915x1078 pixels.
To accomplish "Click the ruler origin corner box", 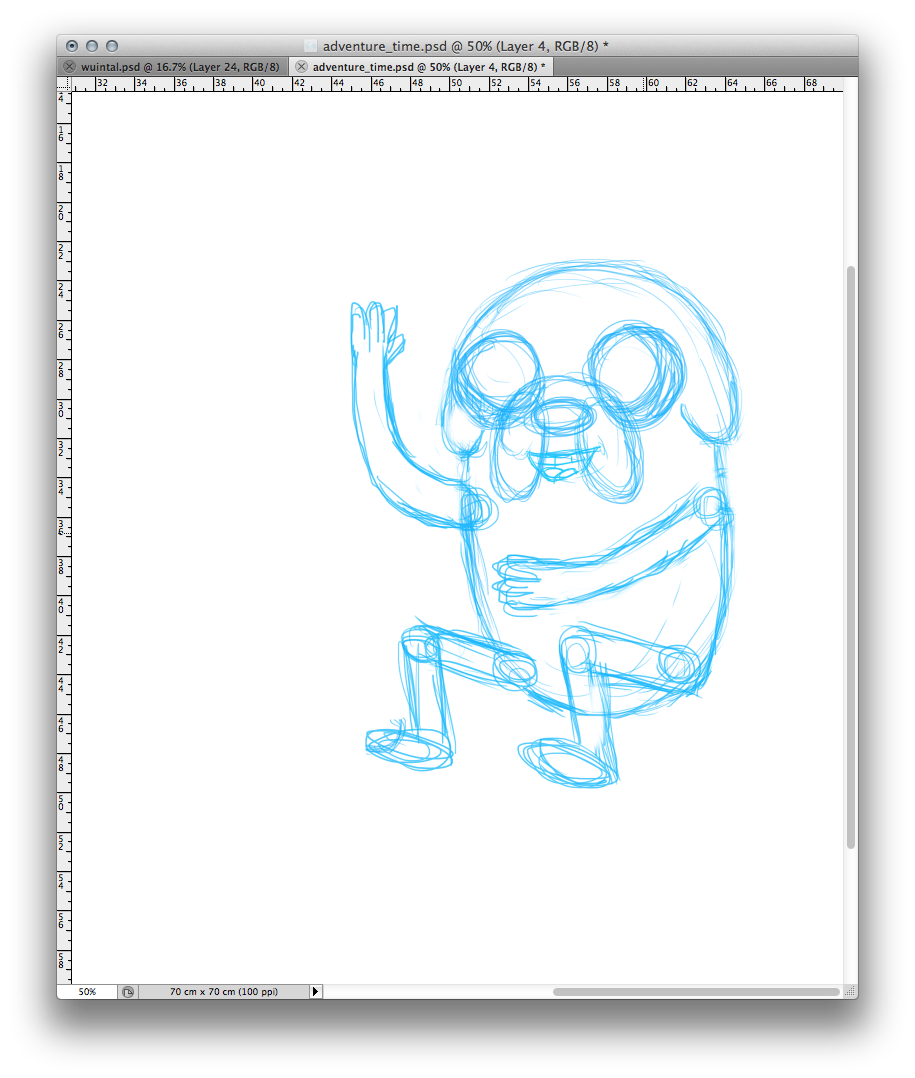I will click(64, 84).
